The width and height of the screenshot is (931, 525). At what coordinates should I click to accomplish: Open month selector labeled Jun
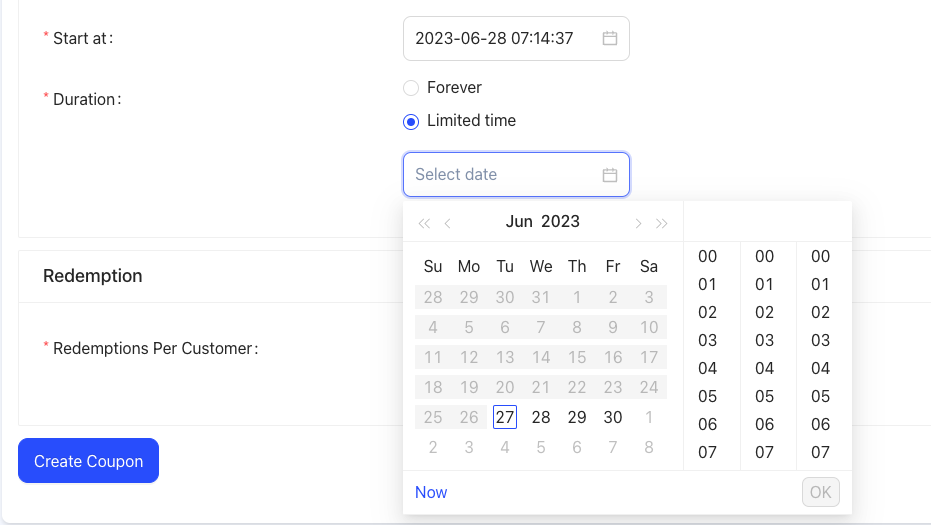coord(519,222)
